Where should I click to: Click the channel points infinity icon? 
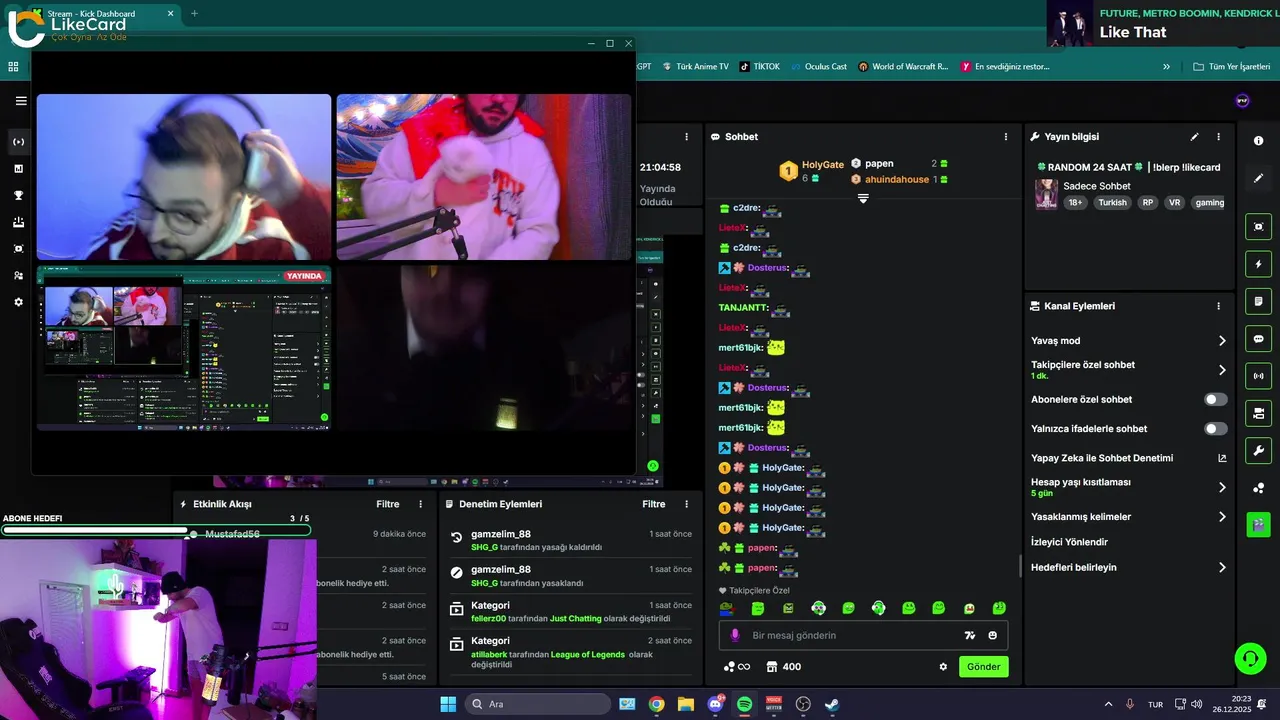[736, 667]
